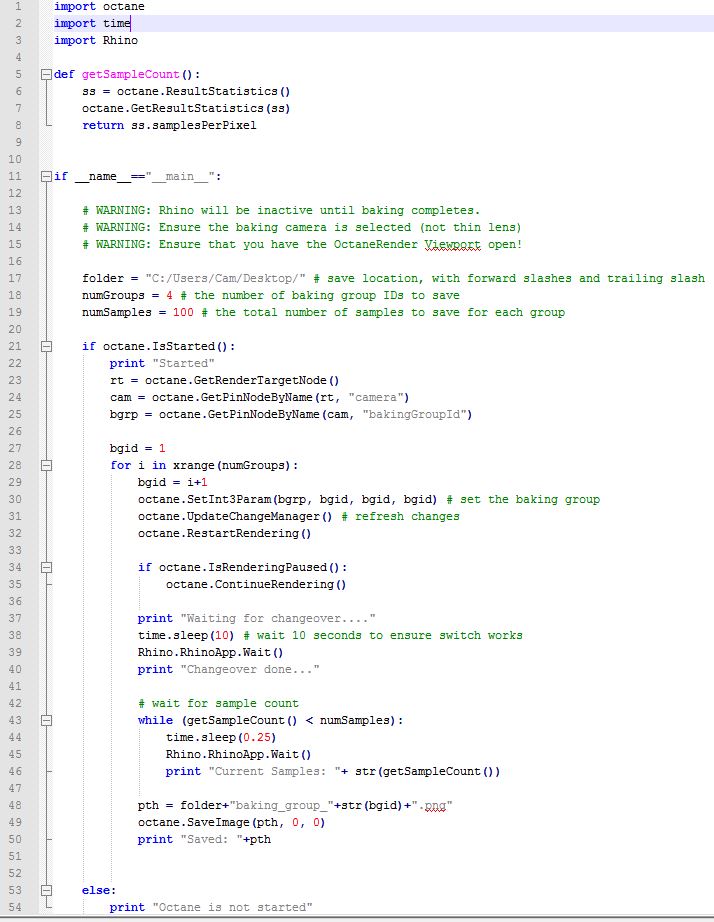Click the print "Saved: " statement
This screenshot has height=922, width=714.
[x=204, y=840]
